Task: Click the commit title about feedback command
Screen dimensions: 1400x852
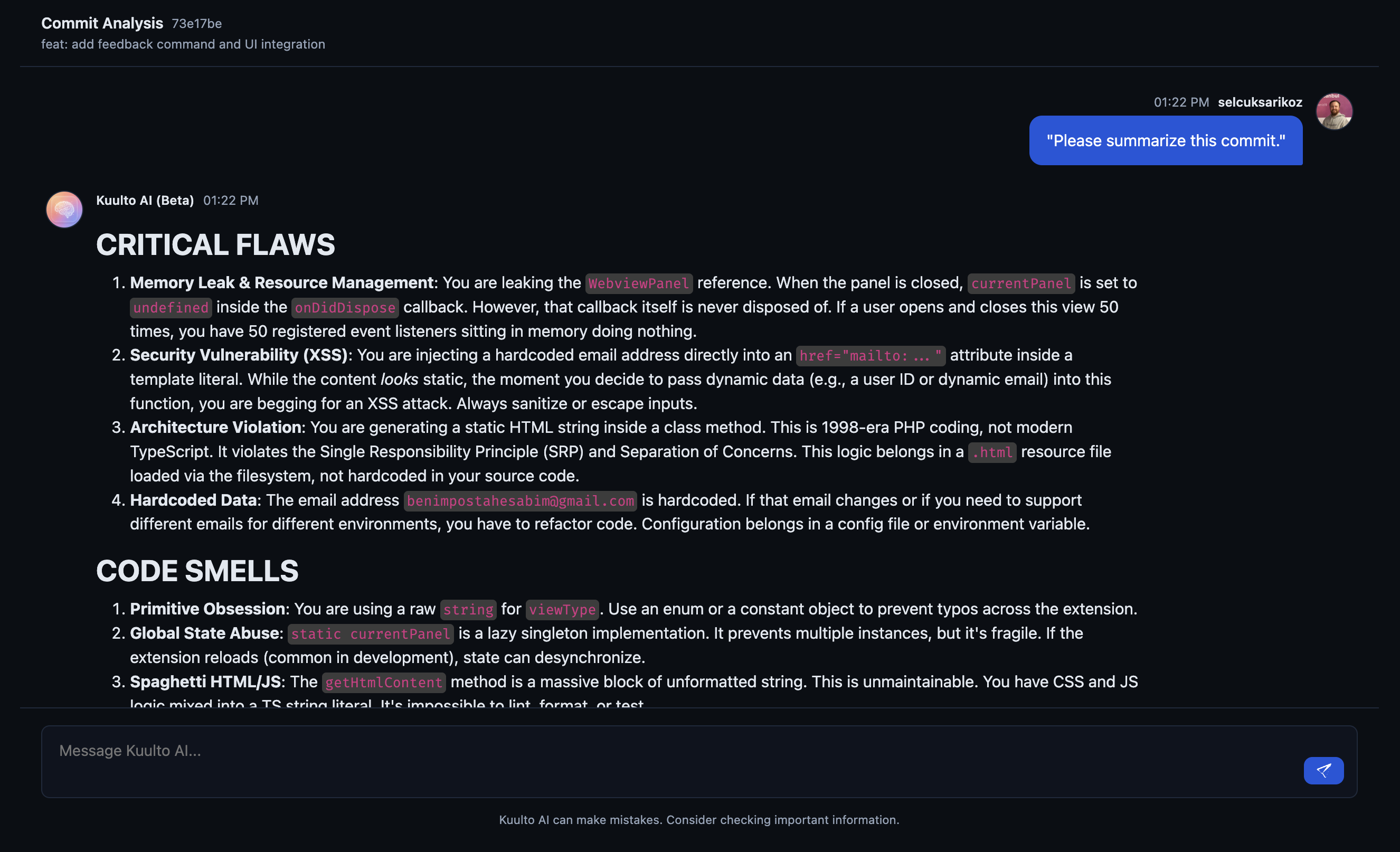Action: click(x=184, y=44)
